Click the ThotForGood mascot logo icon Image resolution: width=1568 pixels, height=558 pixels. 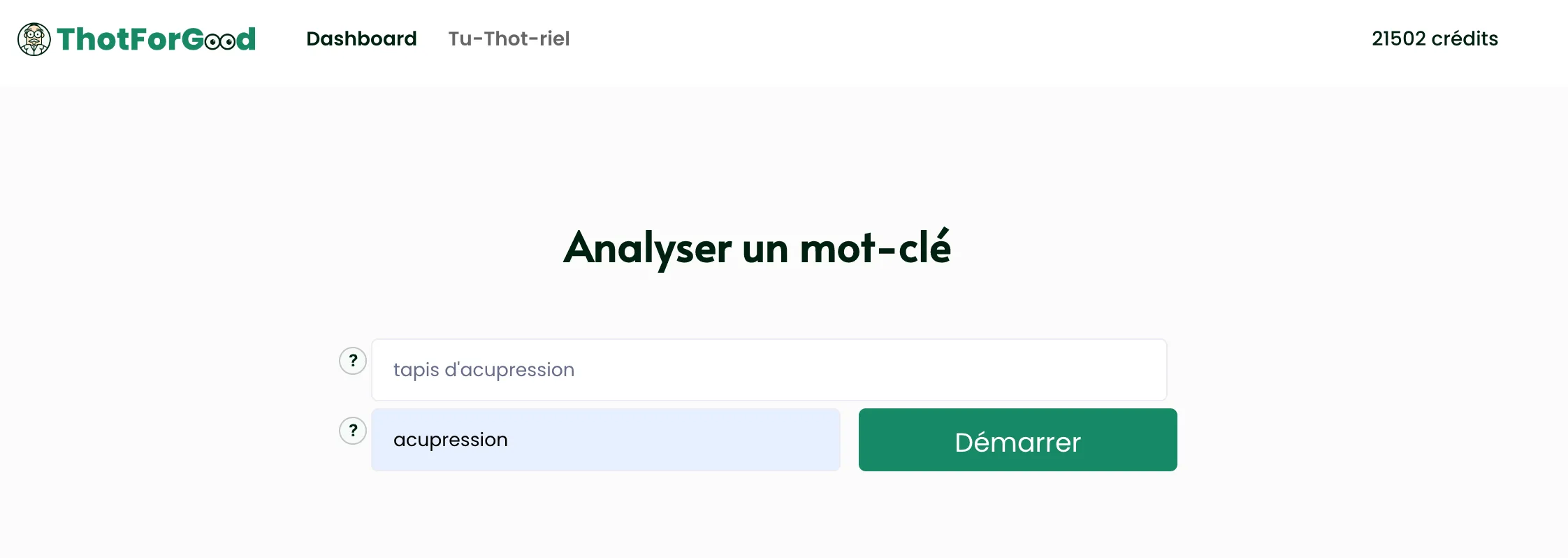34,39
